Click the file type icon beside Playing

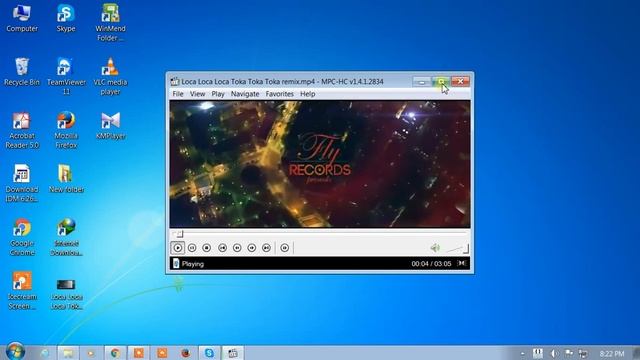pyautogui.click(x=176, y=264)
